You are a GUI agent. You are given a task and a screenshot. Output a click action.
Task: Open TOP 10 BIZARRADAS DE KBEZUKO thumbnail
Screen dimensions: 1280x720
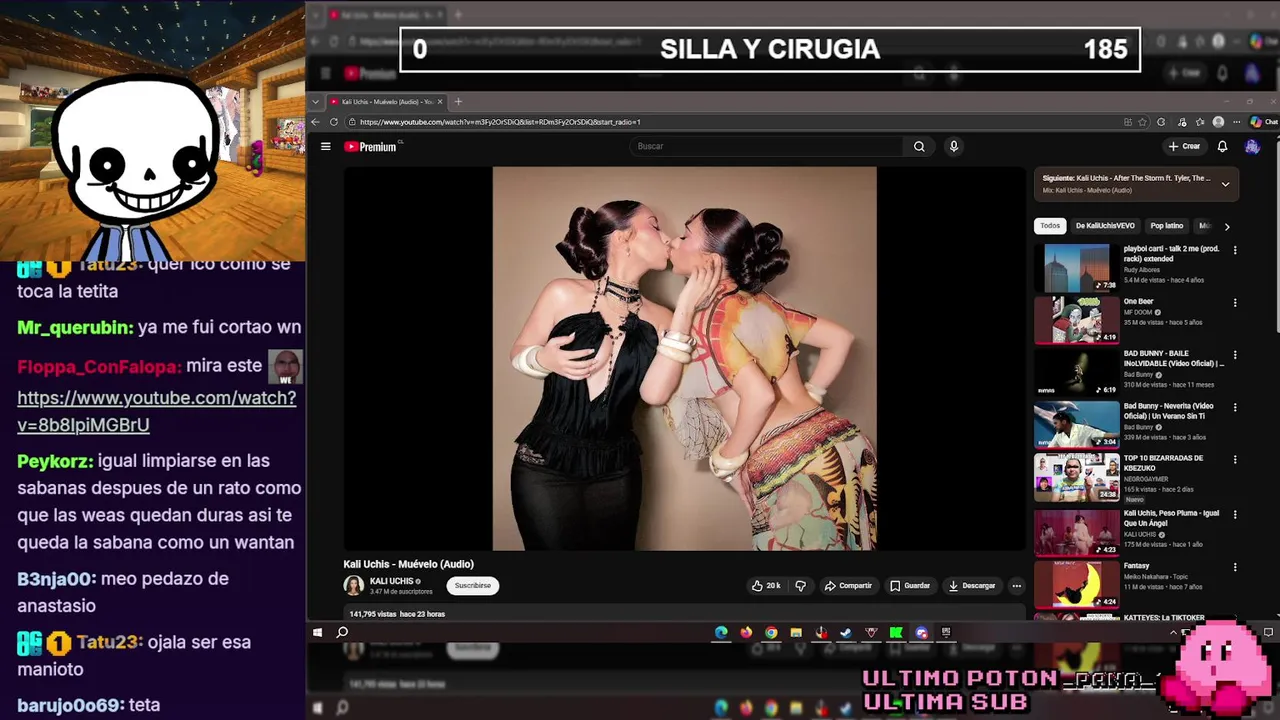(x=1076, y=477)
